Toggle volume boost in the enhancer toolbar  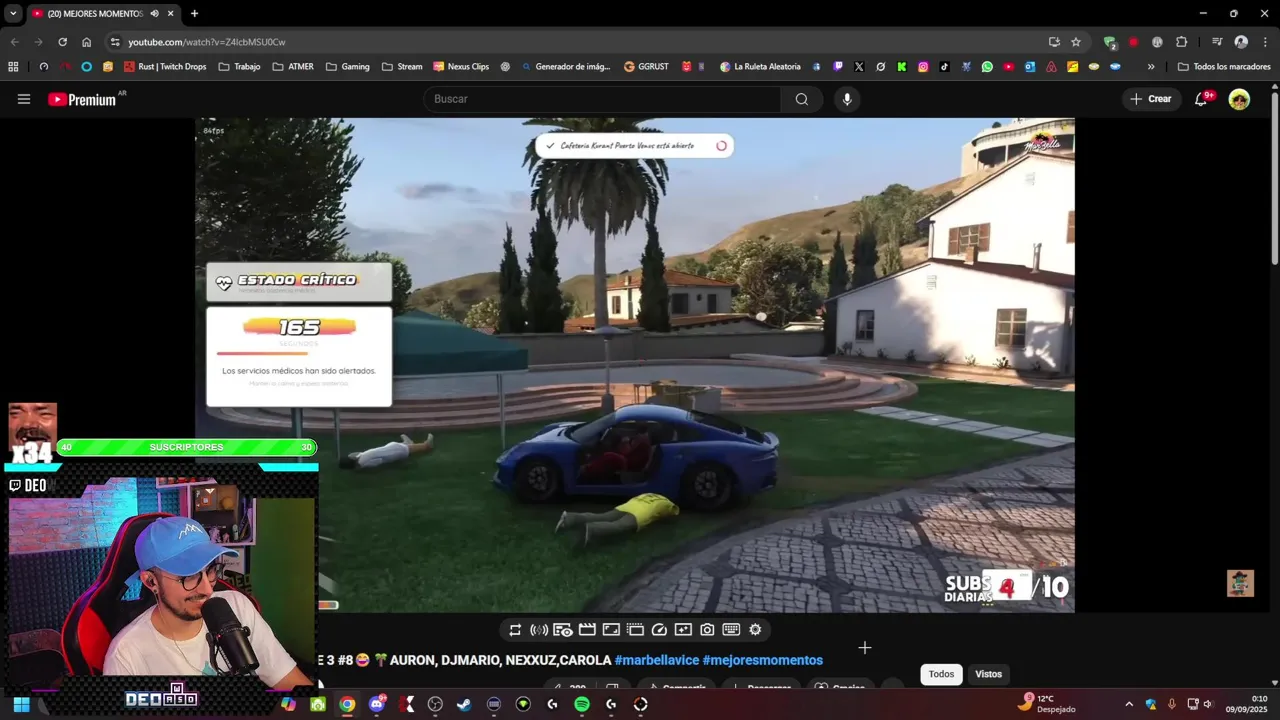[x=539, y=630]
